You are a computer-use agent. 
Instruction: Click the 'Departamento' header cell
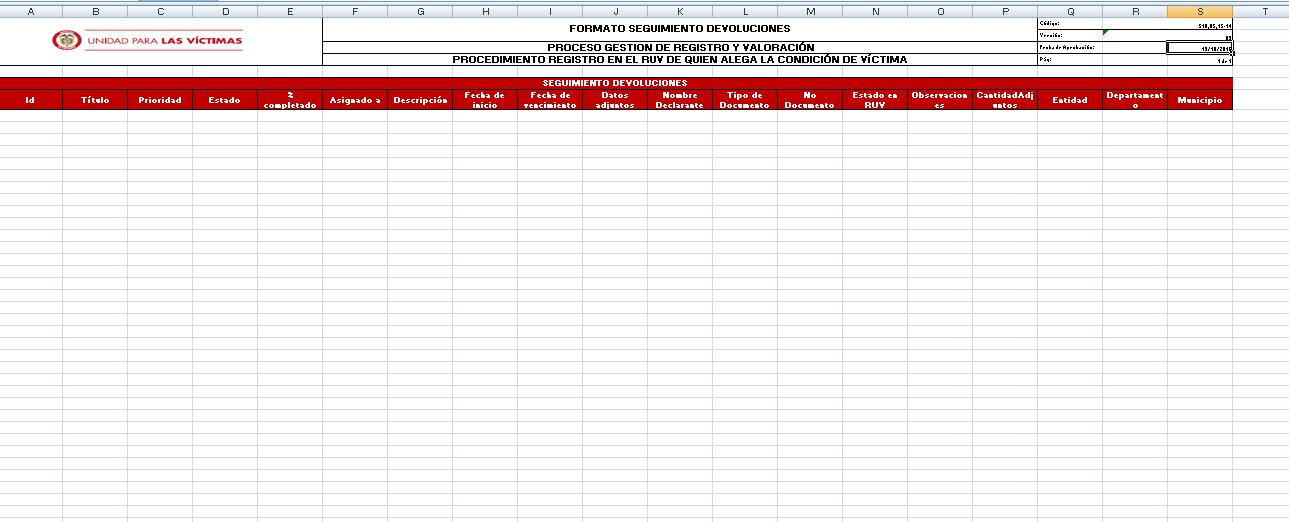(x=1135, y=100)
